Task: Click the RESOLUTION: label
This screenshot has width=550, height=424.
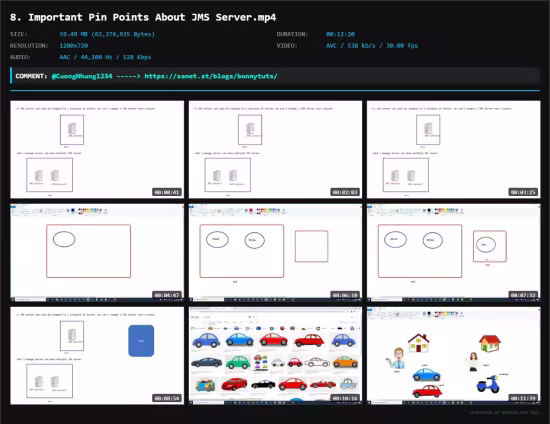Action: coord(29,46)
